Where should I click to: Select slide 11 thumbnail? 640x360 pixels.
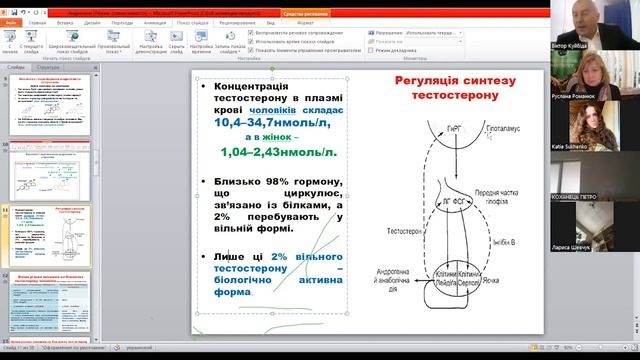coord(50,236)
